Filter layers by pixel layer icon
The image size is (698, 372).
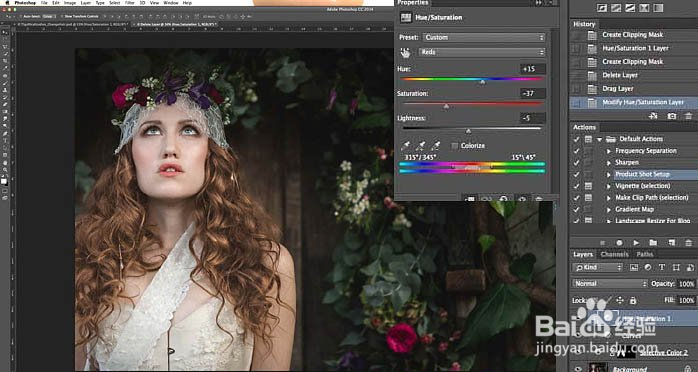coord(633,267)
